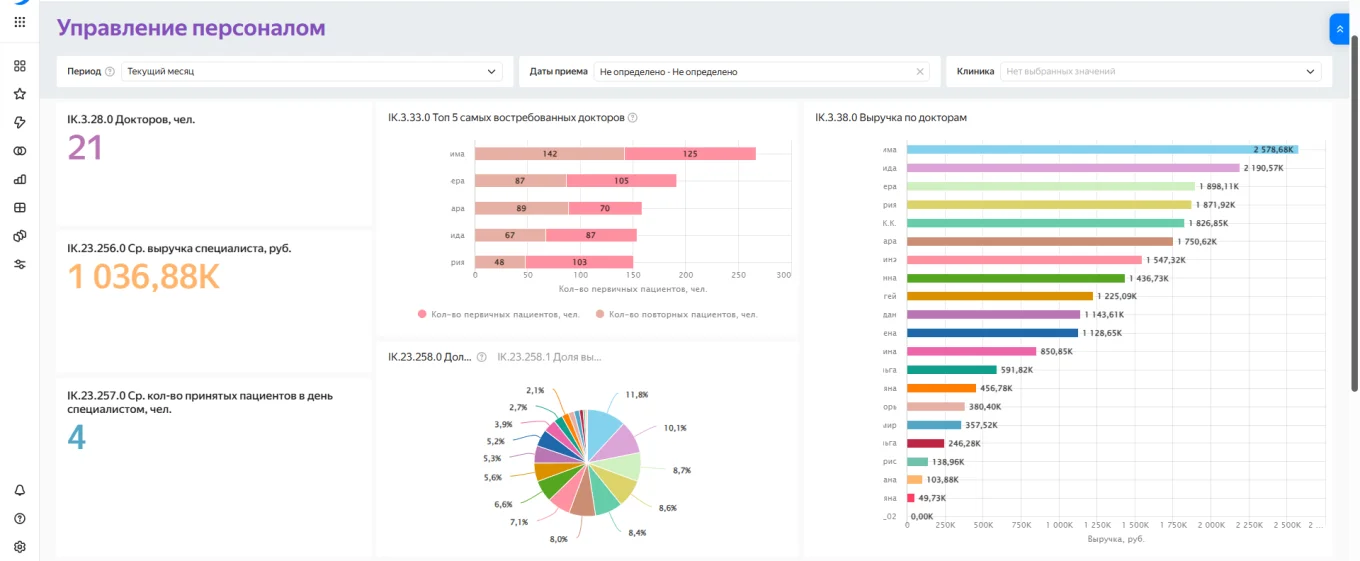
Task: Open the dashboards table-grid icon in sidebar
Action: point(19,208)
